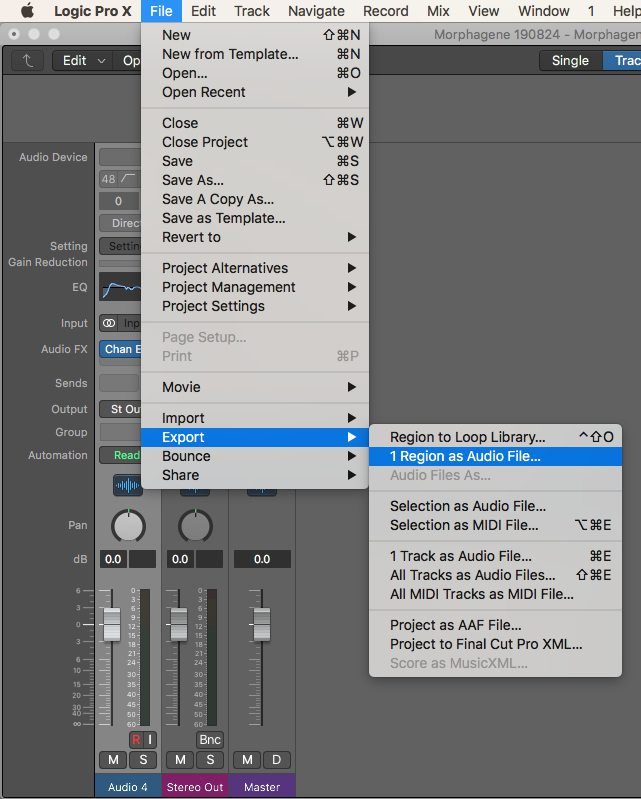Expand the Project Alternatives submenu
The image size is (641, 799).
255,268
